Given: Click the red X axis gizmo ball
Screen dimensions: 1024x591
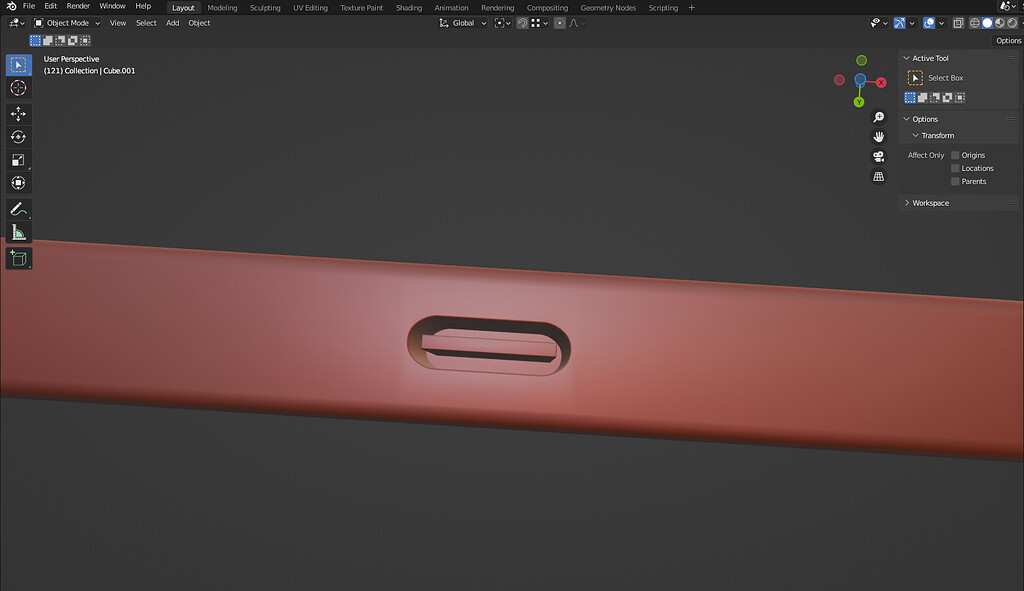Looking at the screenshot, I should point(881,82).
